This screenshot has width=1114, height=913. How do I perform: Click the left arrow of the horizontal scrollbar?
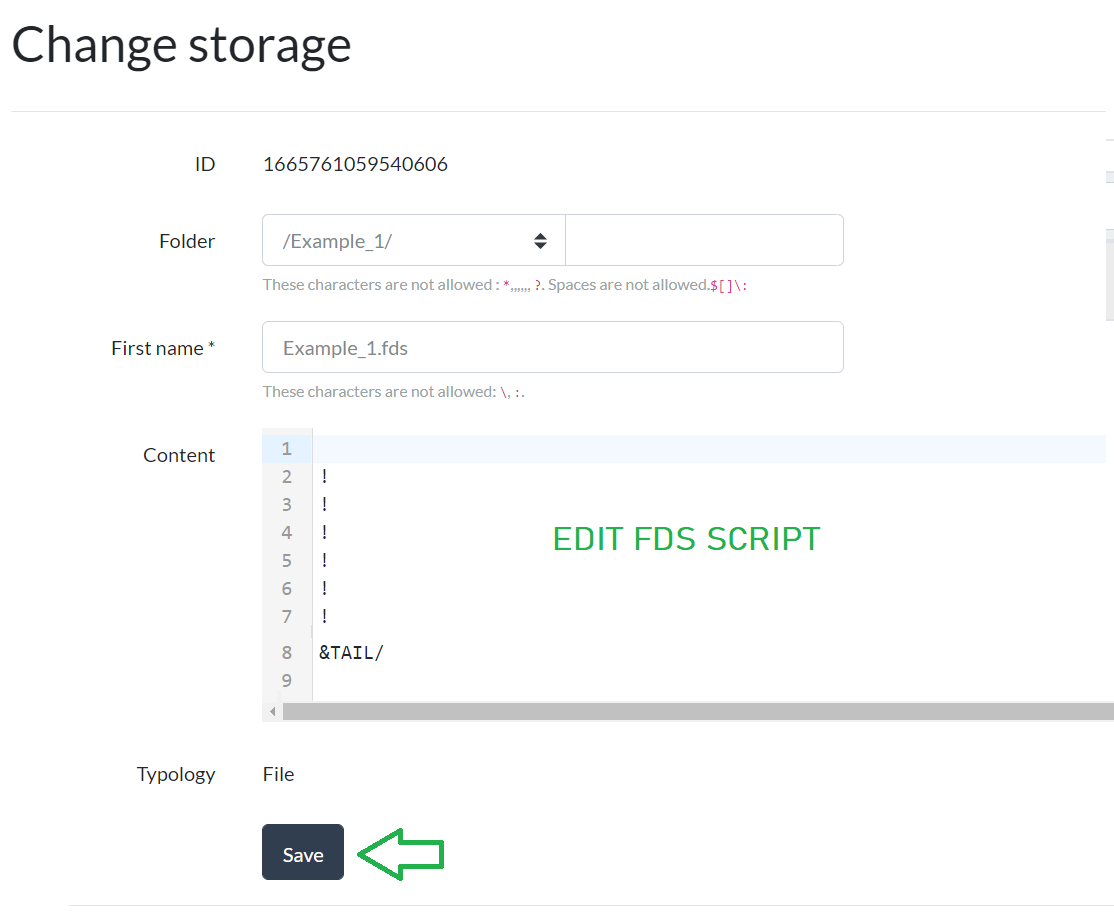click(271, 710)
